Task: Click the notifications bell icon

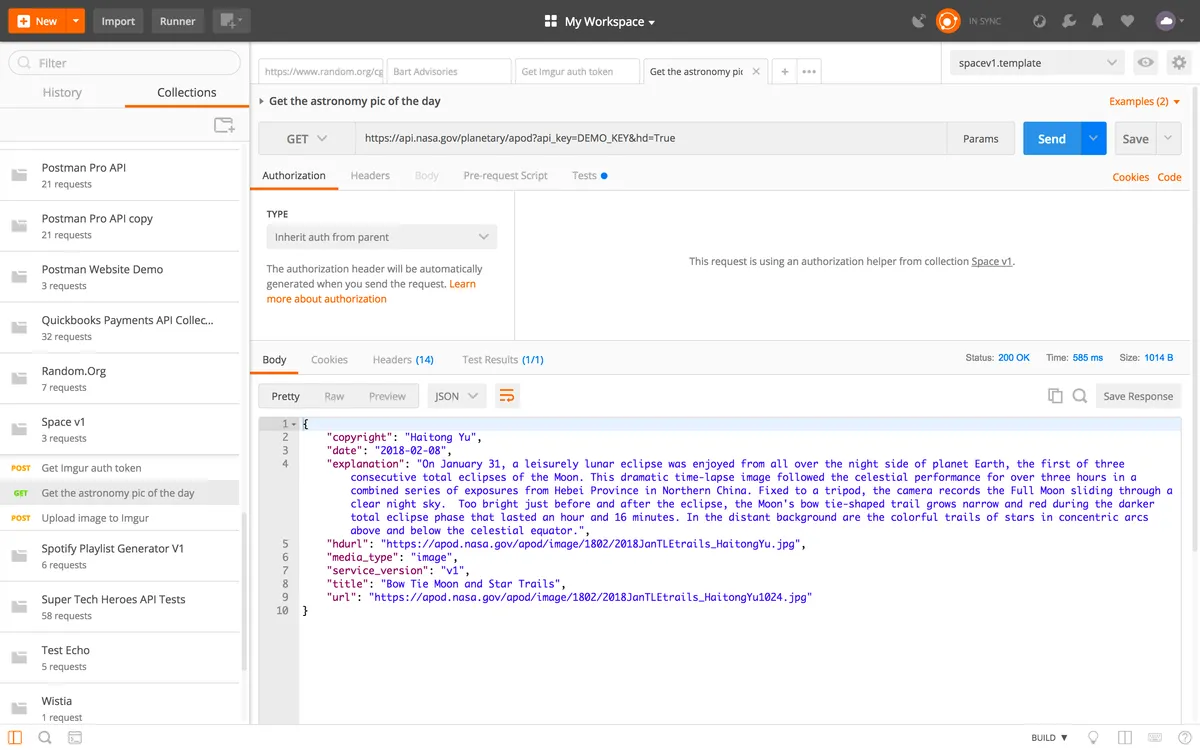Action: pos(1098,21)
